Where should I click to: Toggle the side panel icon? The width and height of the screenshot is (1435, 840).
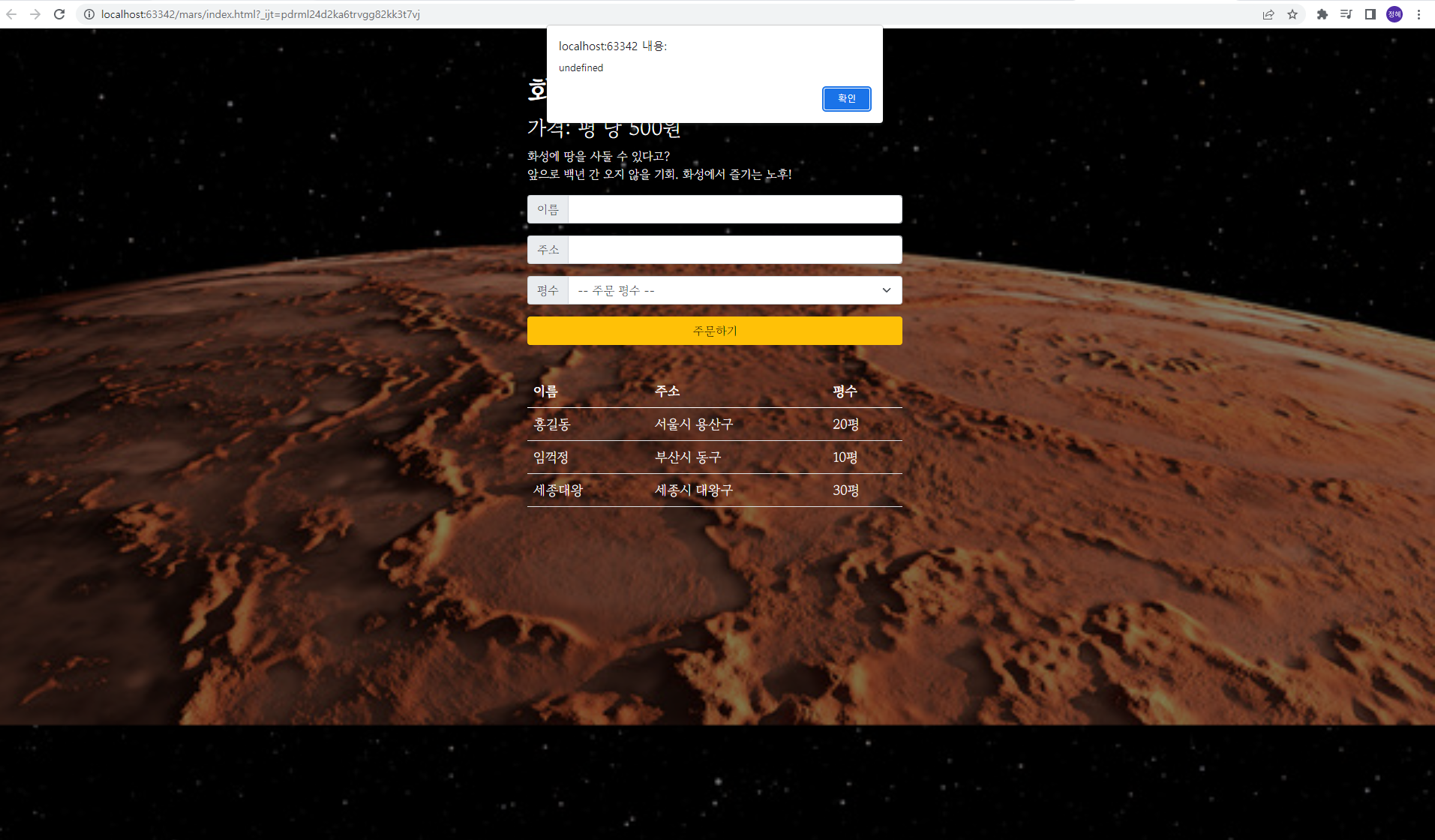(x=1370, y=14)
